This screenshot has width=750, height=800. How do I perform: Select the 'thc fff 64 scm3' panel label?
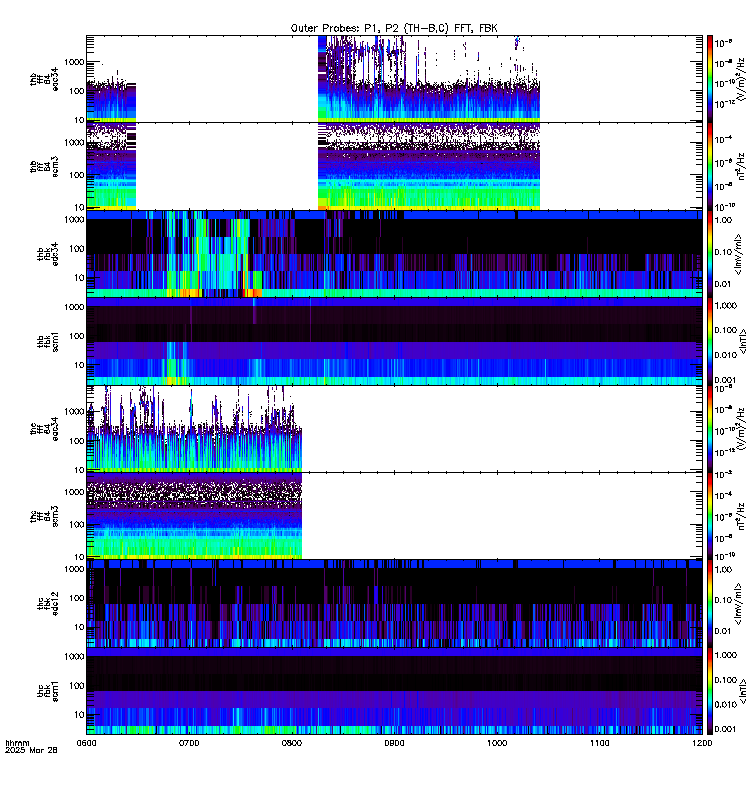point(44,516)
